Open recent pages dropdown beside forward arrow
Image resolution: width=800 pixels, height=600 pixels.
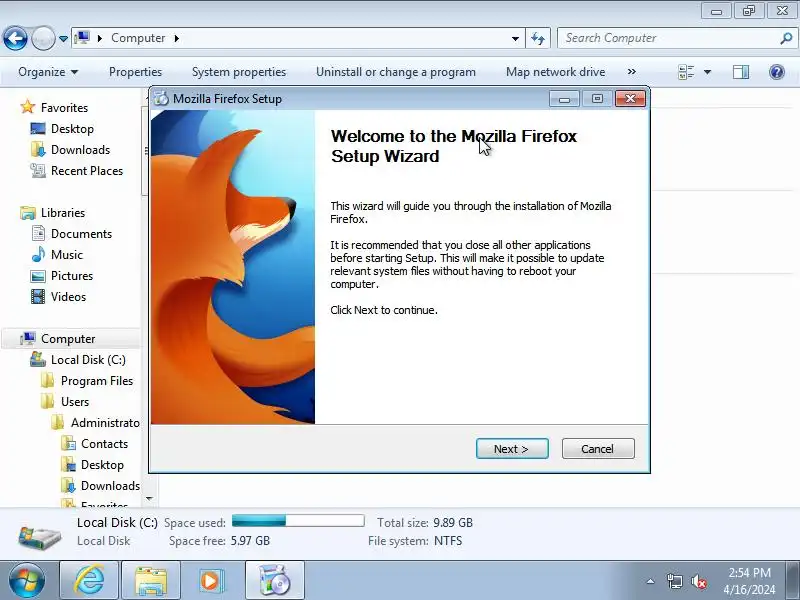click(x=63, y=38)
